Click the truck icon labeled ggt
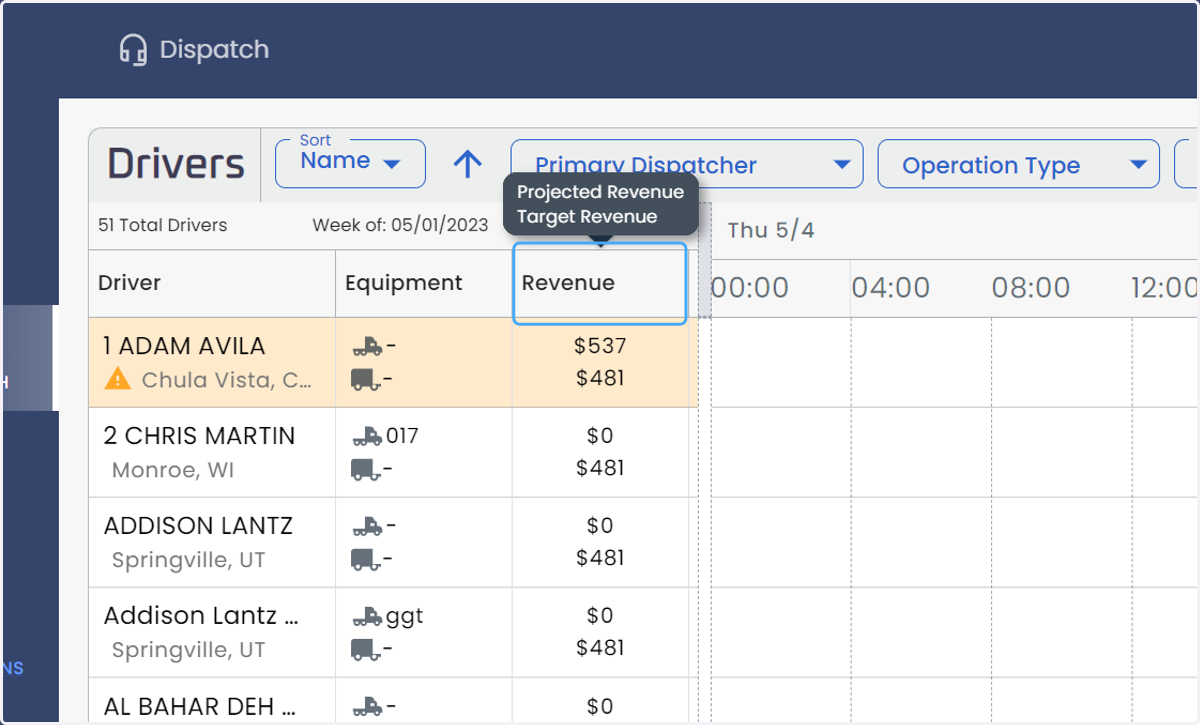The image size is (1200, 725). (x=367, y=617)
